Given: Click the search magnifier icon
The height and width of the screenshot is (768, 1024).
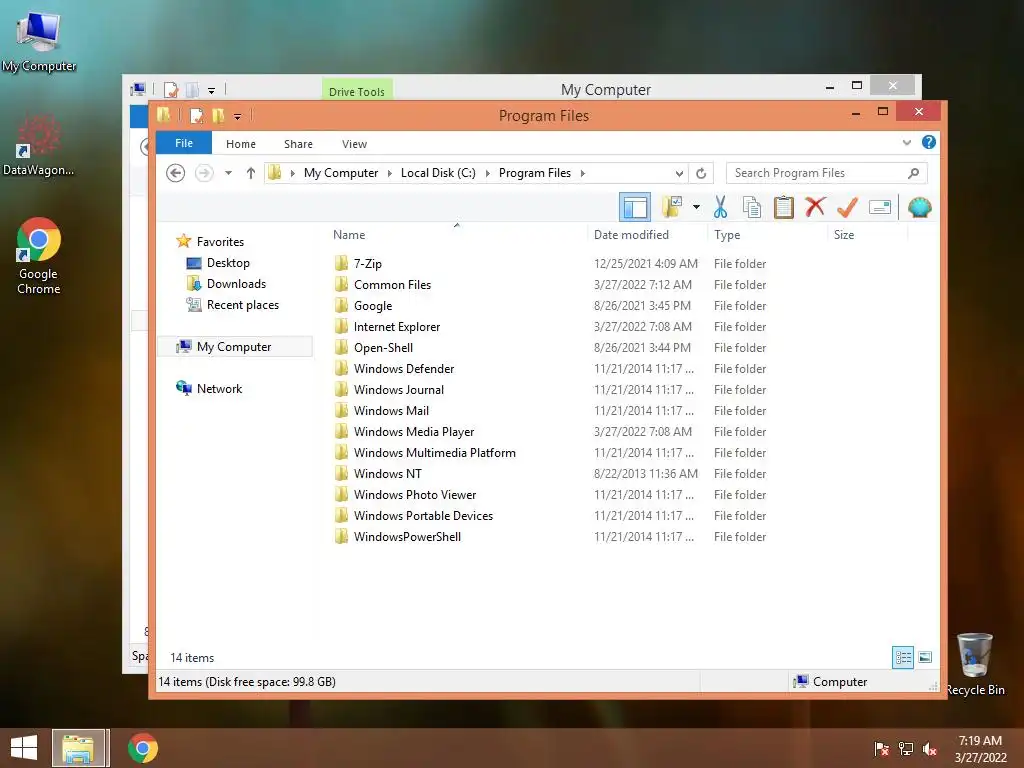Looking at the screenshot, I should [x=914, y=173].
